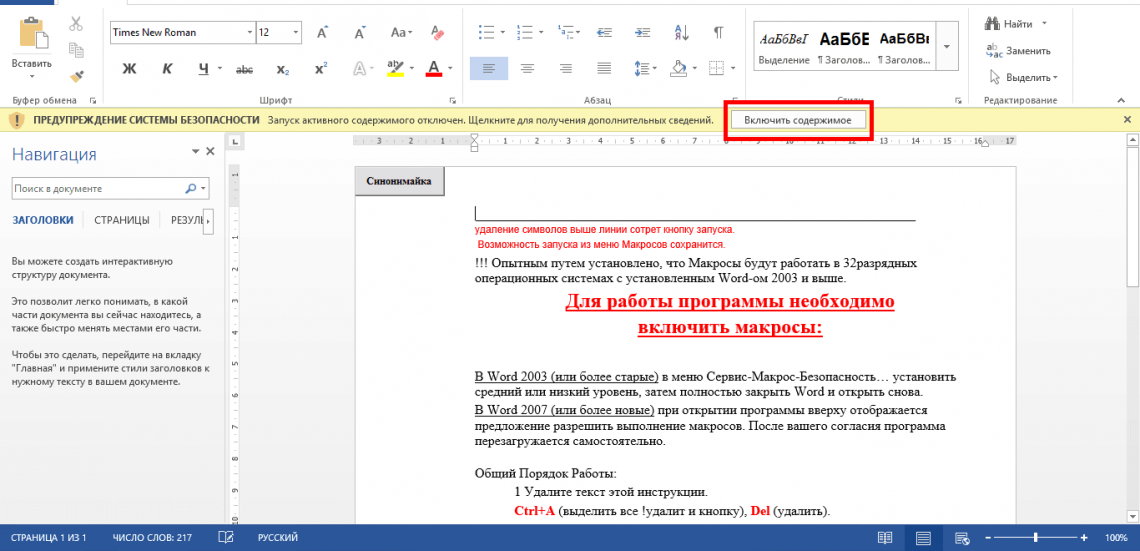Screen dimensions: 1140x551
Task: Click the Paste (Вставить) clipboard icon
Action: point(32,33)
